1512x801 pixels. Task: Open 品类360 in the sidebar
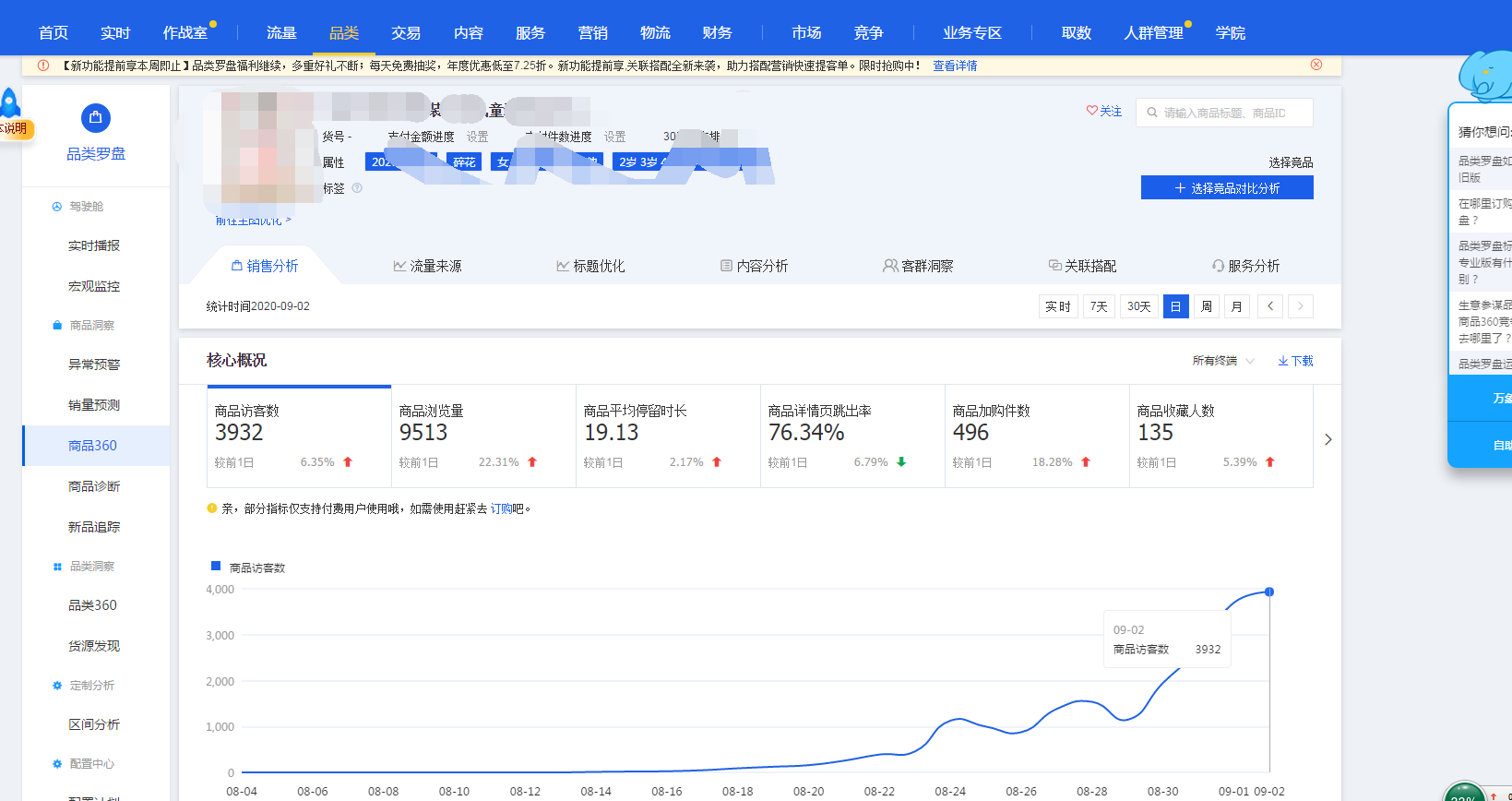92,605
